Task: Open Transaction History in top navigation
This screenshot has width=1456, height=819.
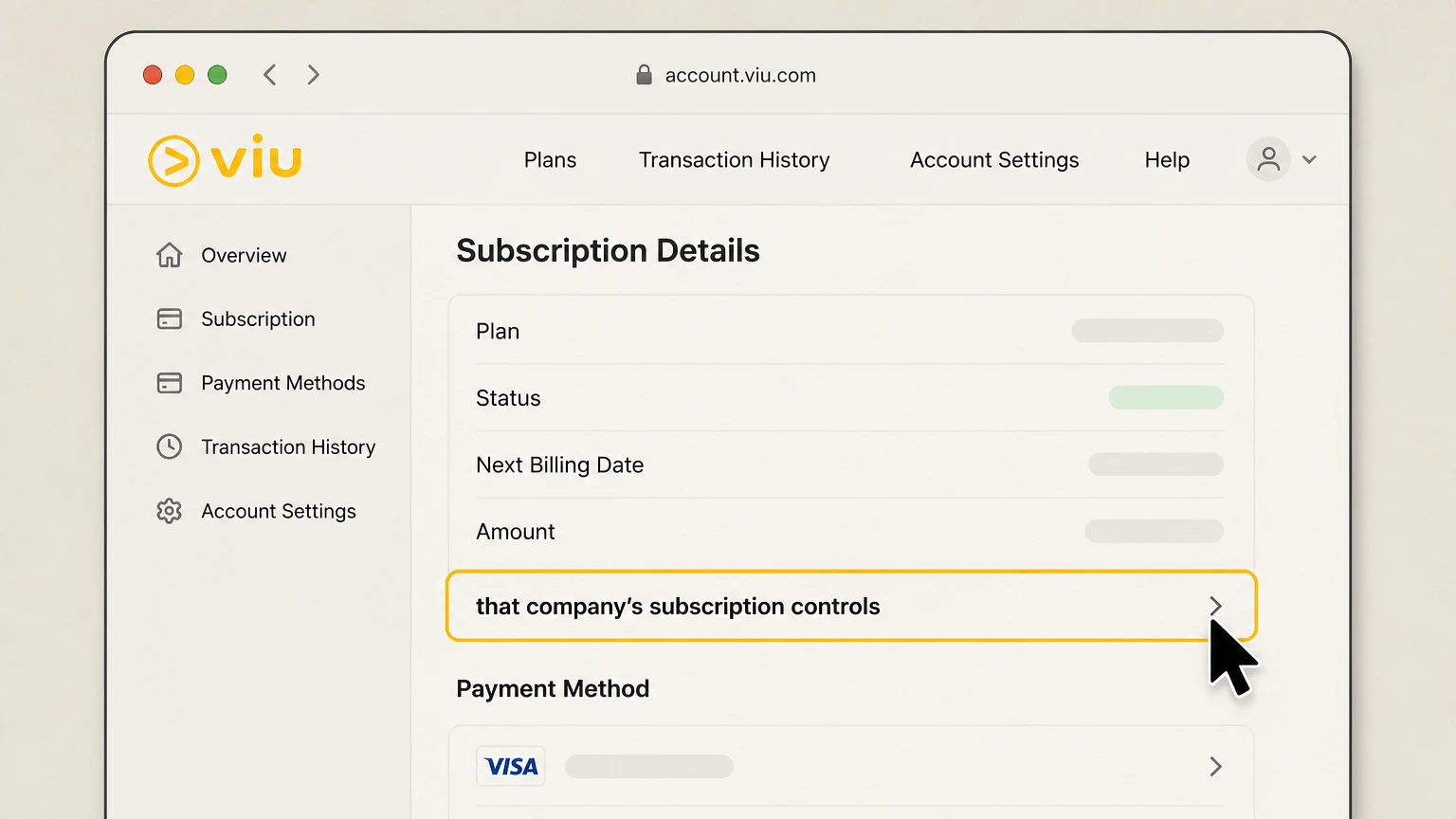Action: coord(735,160)
